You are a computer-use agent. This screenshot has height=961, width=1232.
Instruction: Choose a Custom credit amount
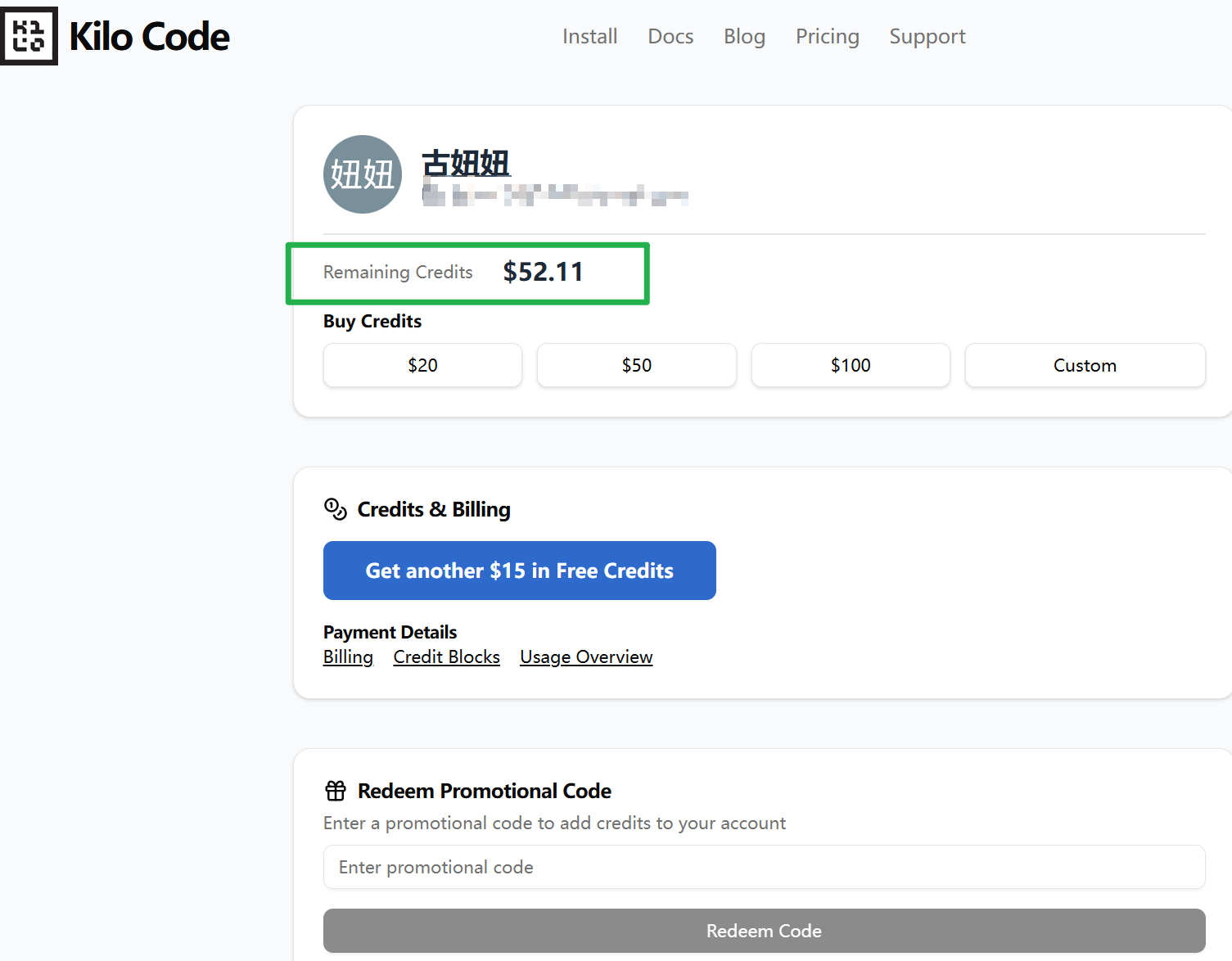point(1085,365)
